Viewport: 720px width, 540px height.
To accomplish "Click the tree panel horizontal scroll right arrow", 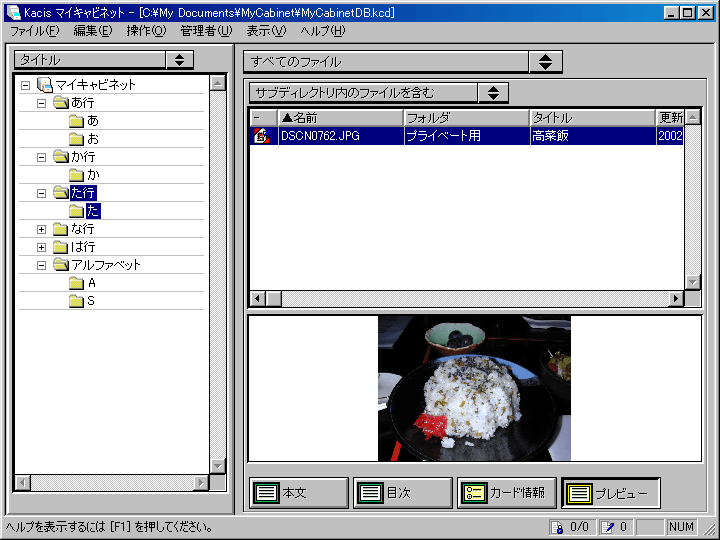I will [201, 483].
